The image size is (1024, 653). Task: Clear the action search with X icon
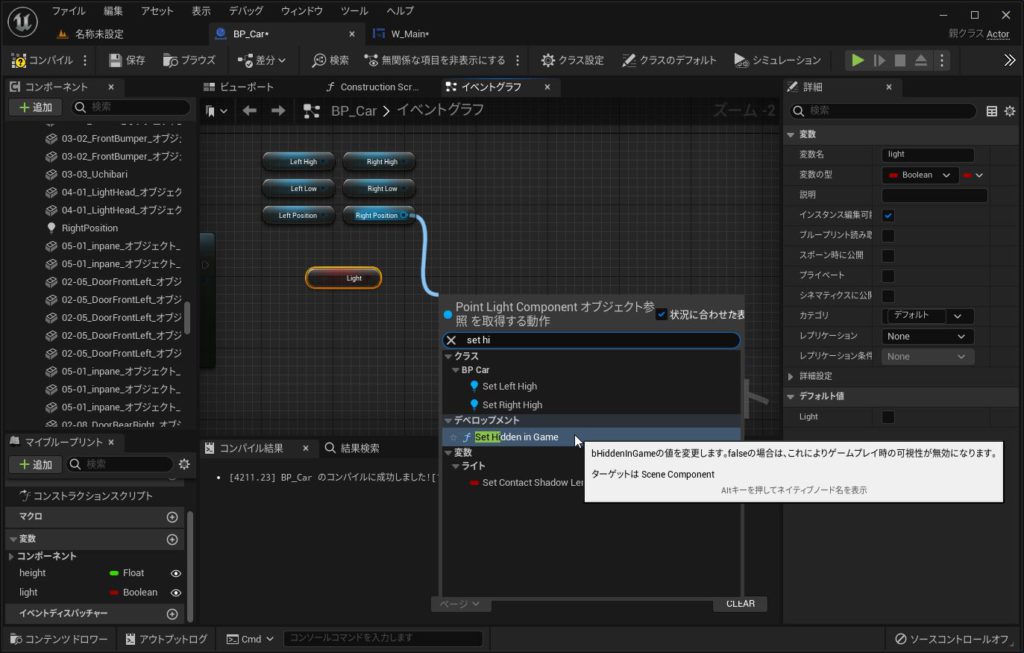[x=451, y=340]
